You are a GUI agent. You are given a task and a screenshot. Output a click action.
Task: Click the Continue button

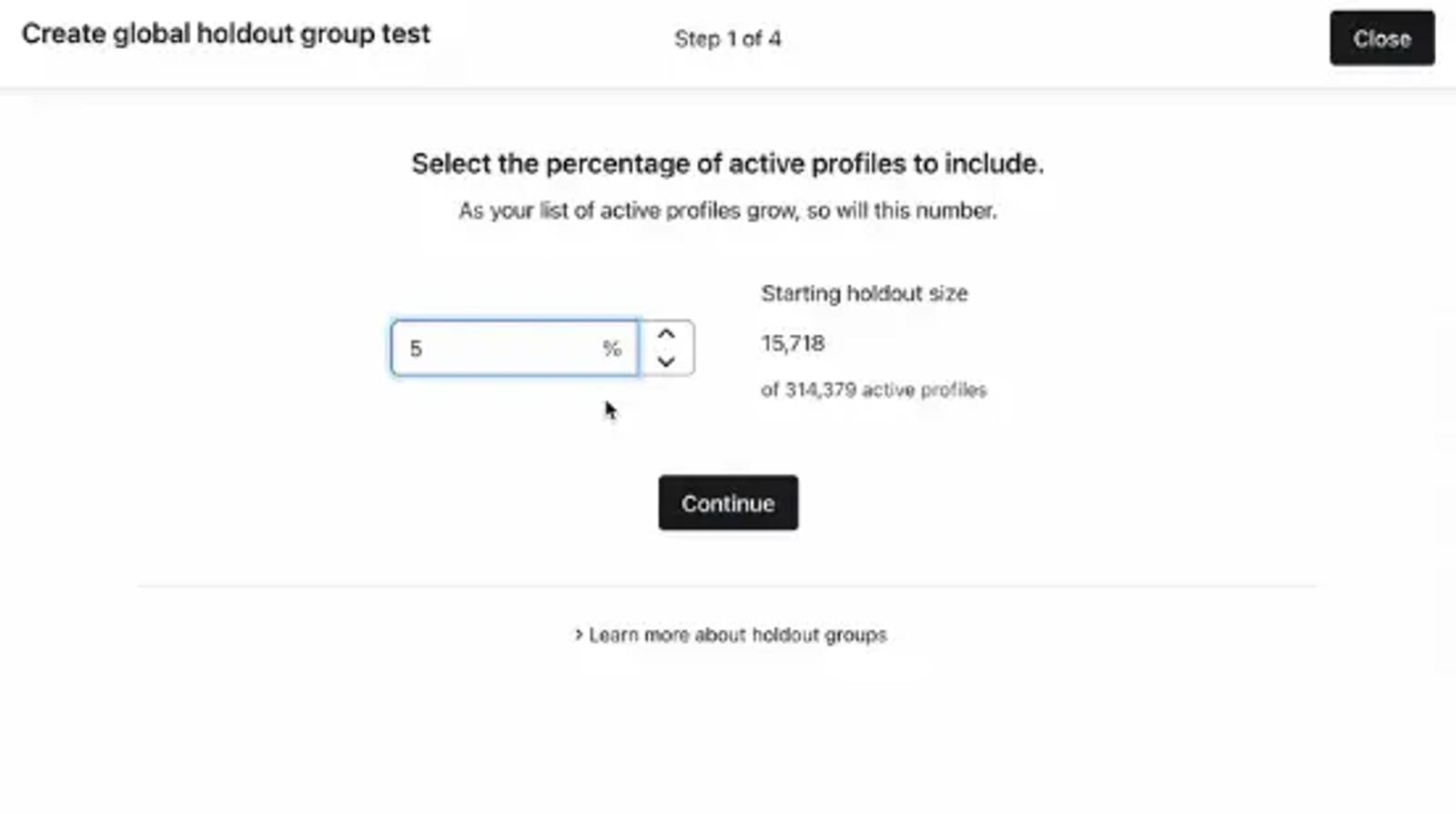728,503
